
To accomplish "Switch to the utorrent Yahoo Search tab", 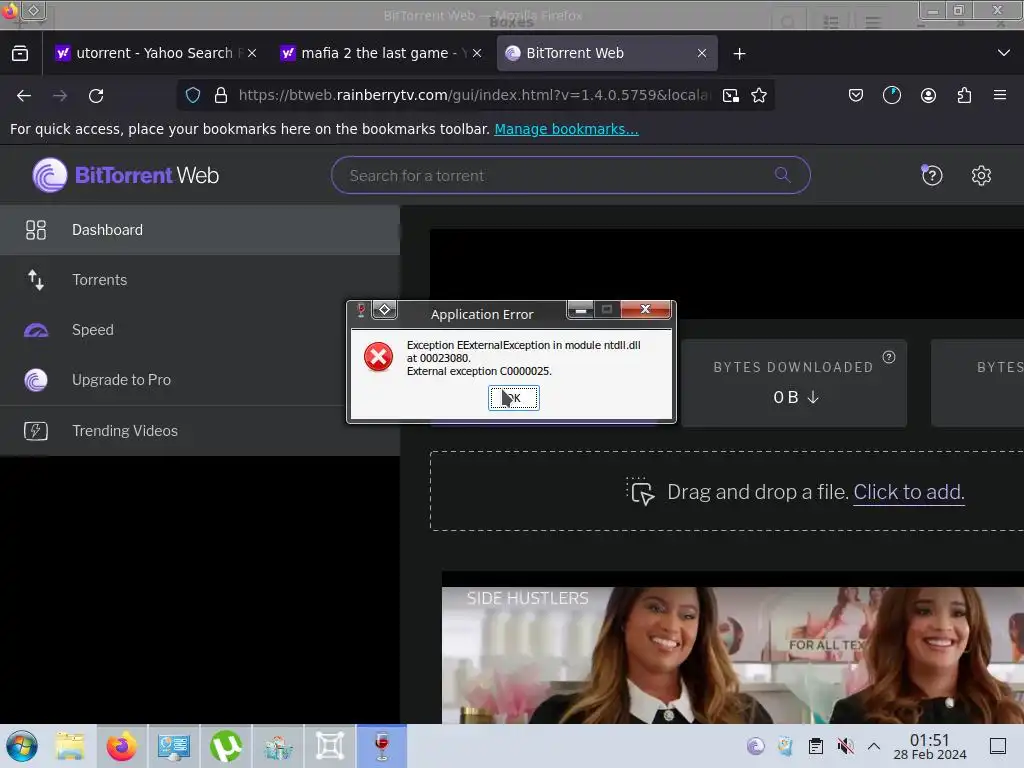I will (x=155, y=53).
